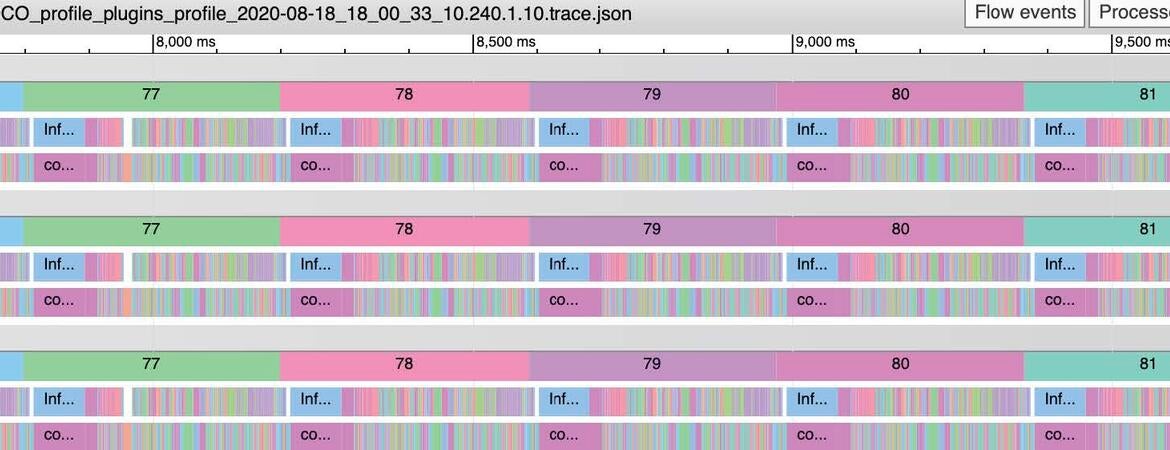Select step 80 in the top track group

[x=900, y=96]
